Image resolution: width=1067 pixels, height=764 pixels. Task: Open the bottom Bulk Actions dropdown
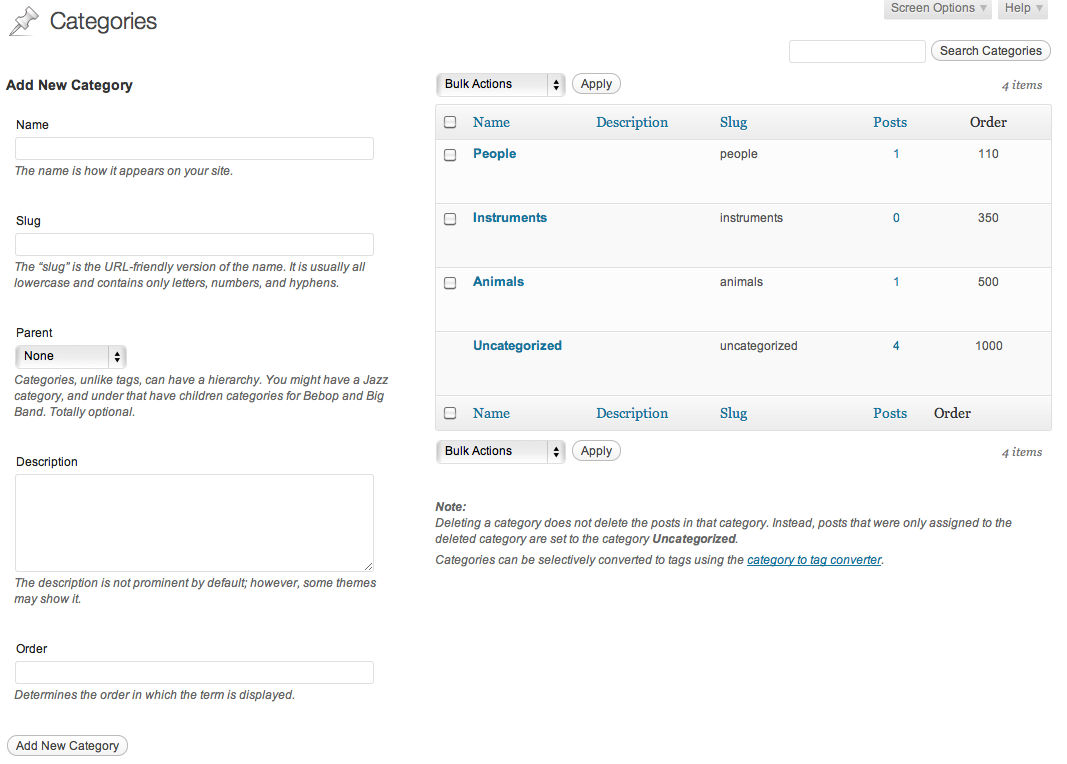500,452
